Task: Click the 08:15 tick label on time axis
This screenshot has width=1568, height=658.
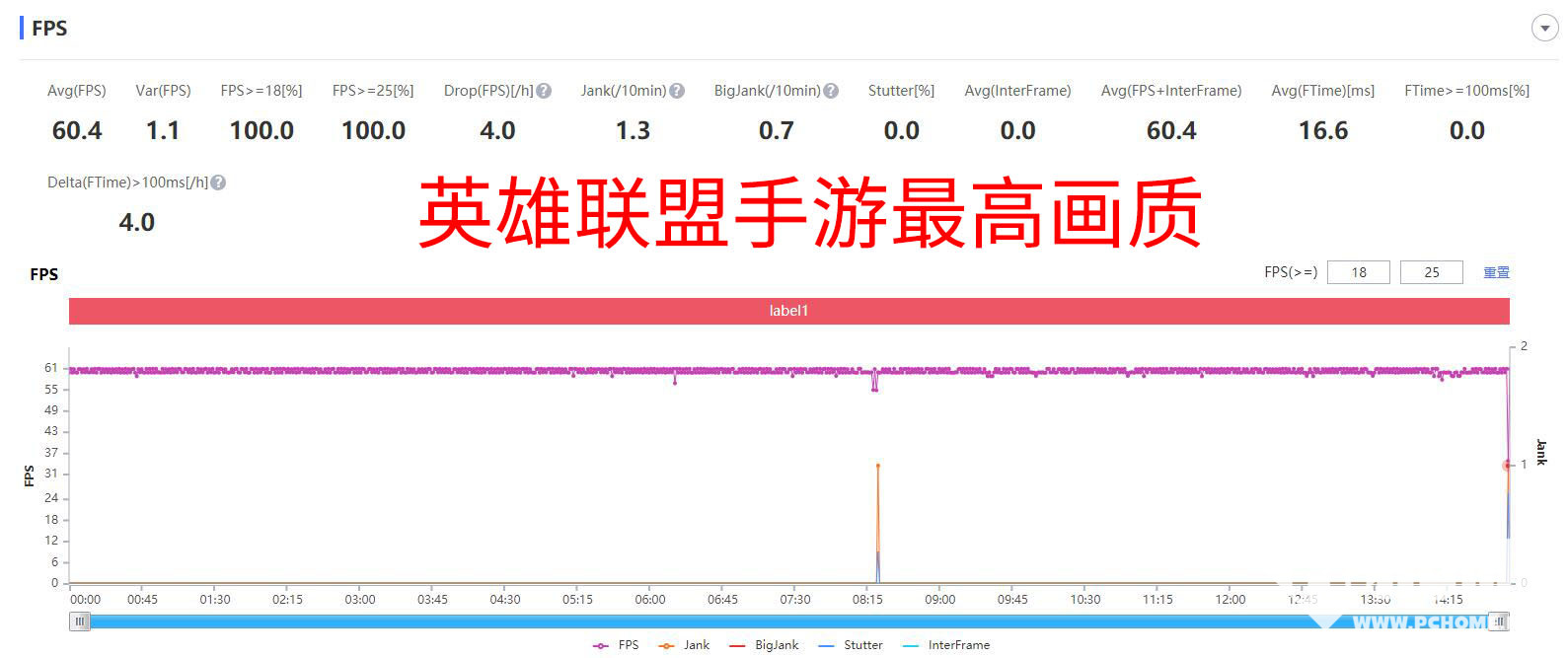Action: 867,600
